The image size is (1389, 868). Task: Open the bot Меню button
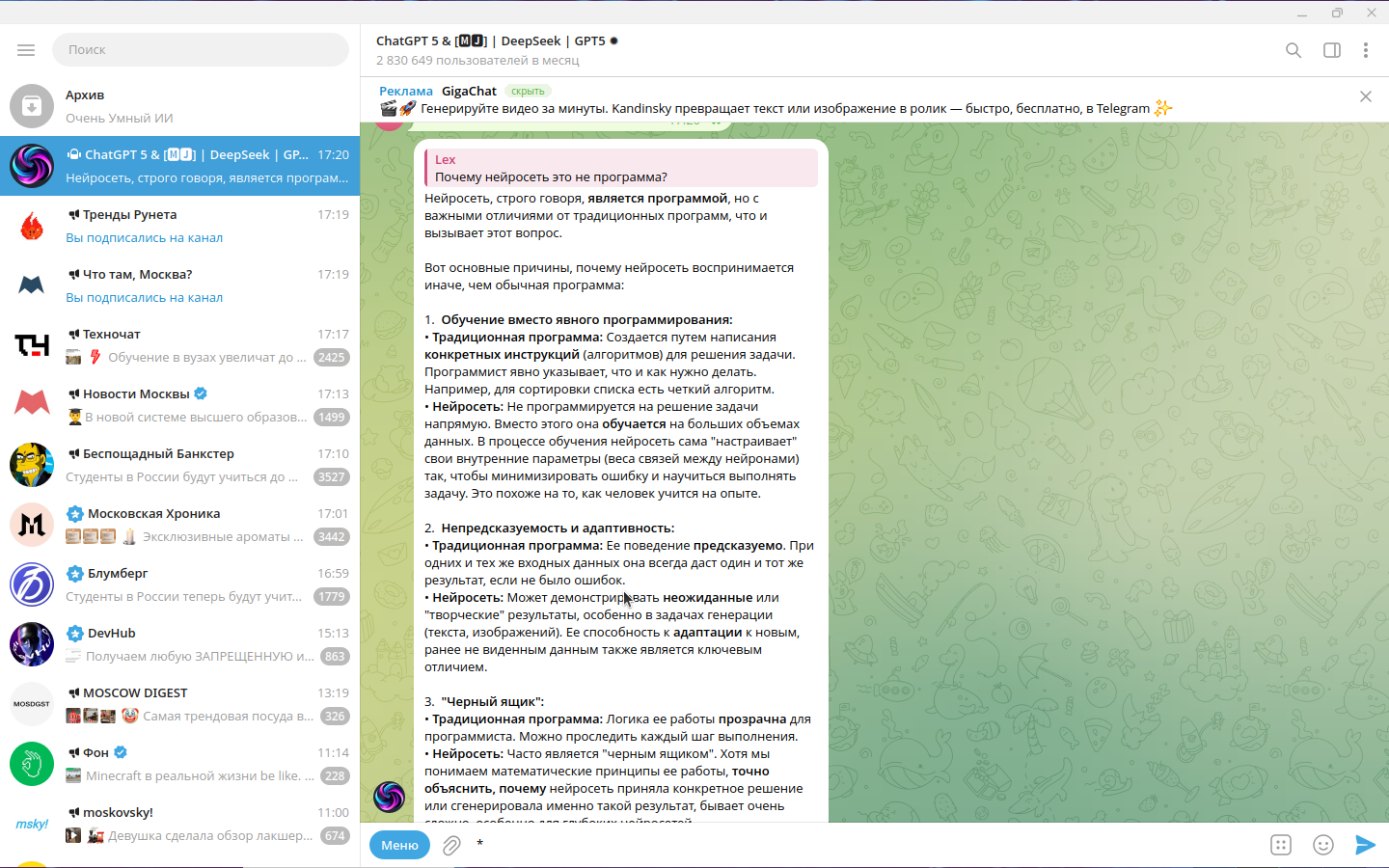399,845
